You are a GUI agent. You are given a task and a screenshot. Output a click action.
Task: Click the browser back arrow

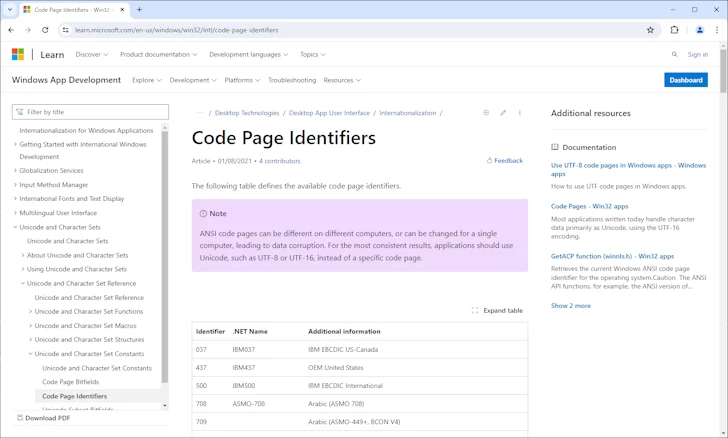tap(11, 30)
